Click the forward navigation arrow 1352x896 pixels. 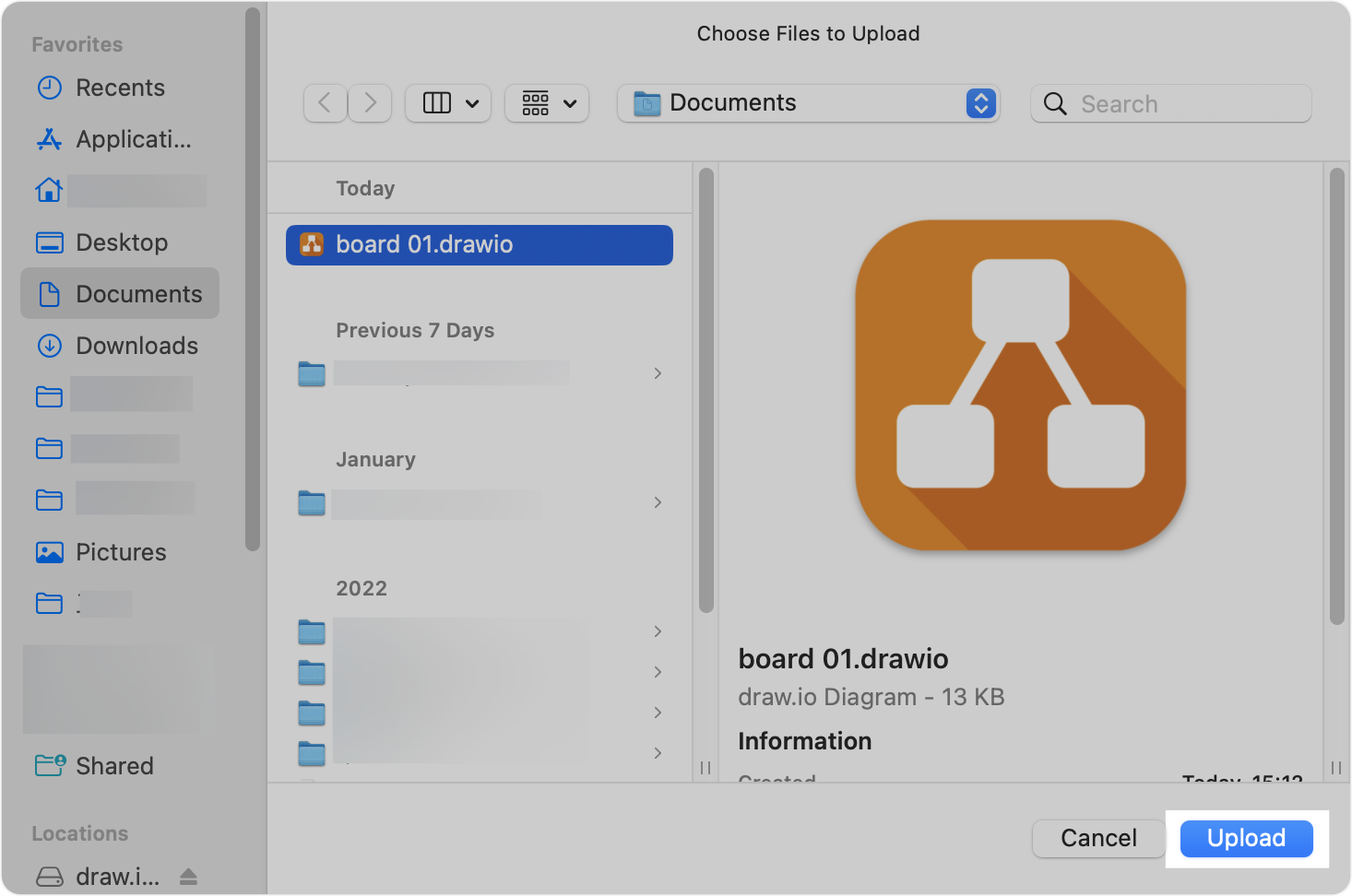coord(370,102)
